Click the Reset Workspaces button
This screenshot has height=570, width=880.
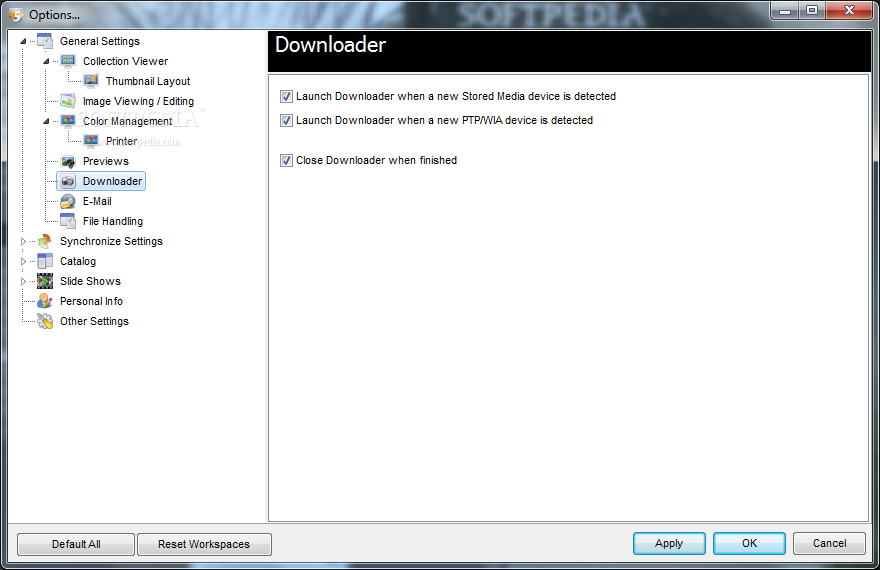[204, 544]
